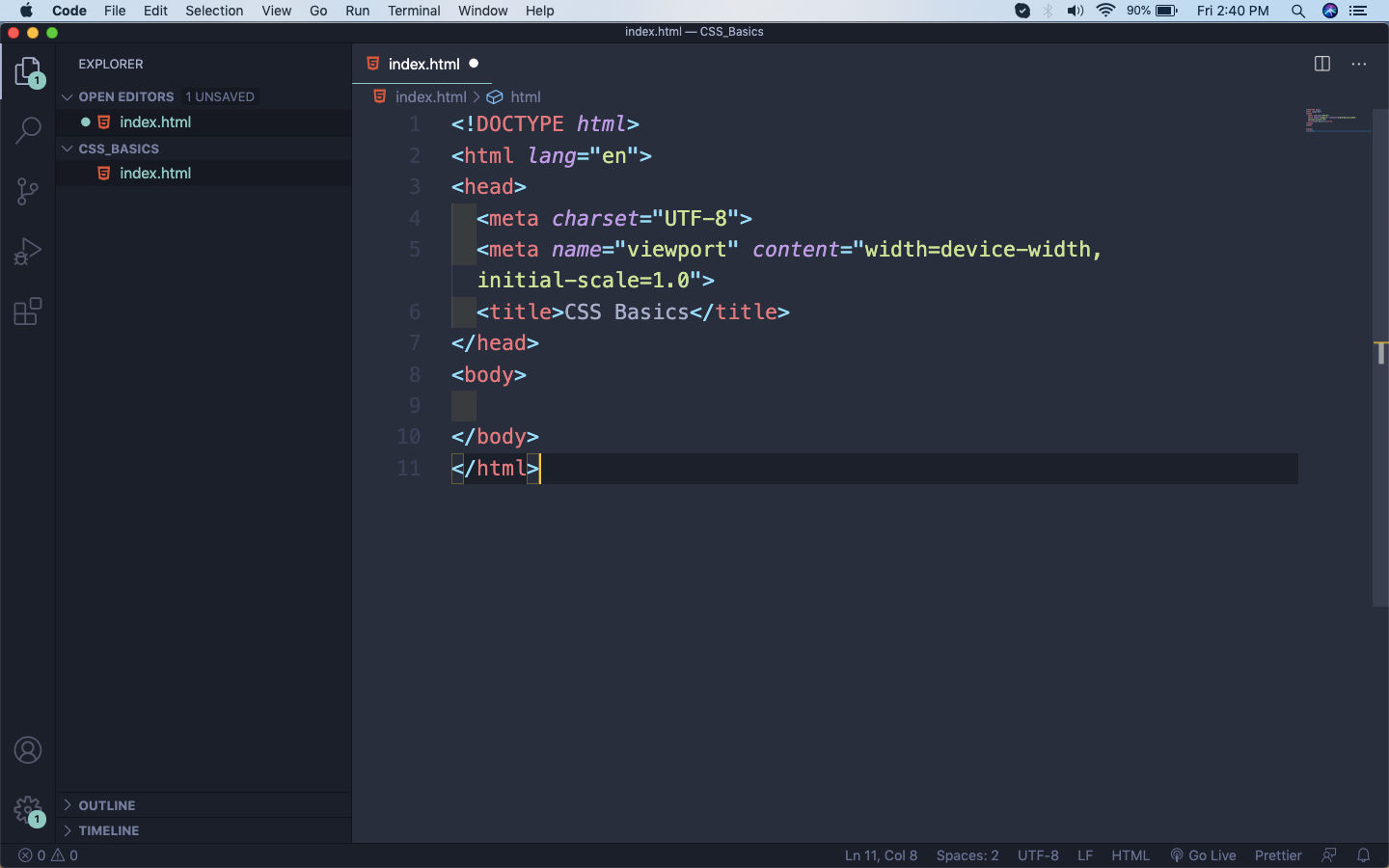Open the editor More Actions ellipsis

pos(1359,64)
